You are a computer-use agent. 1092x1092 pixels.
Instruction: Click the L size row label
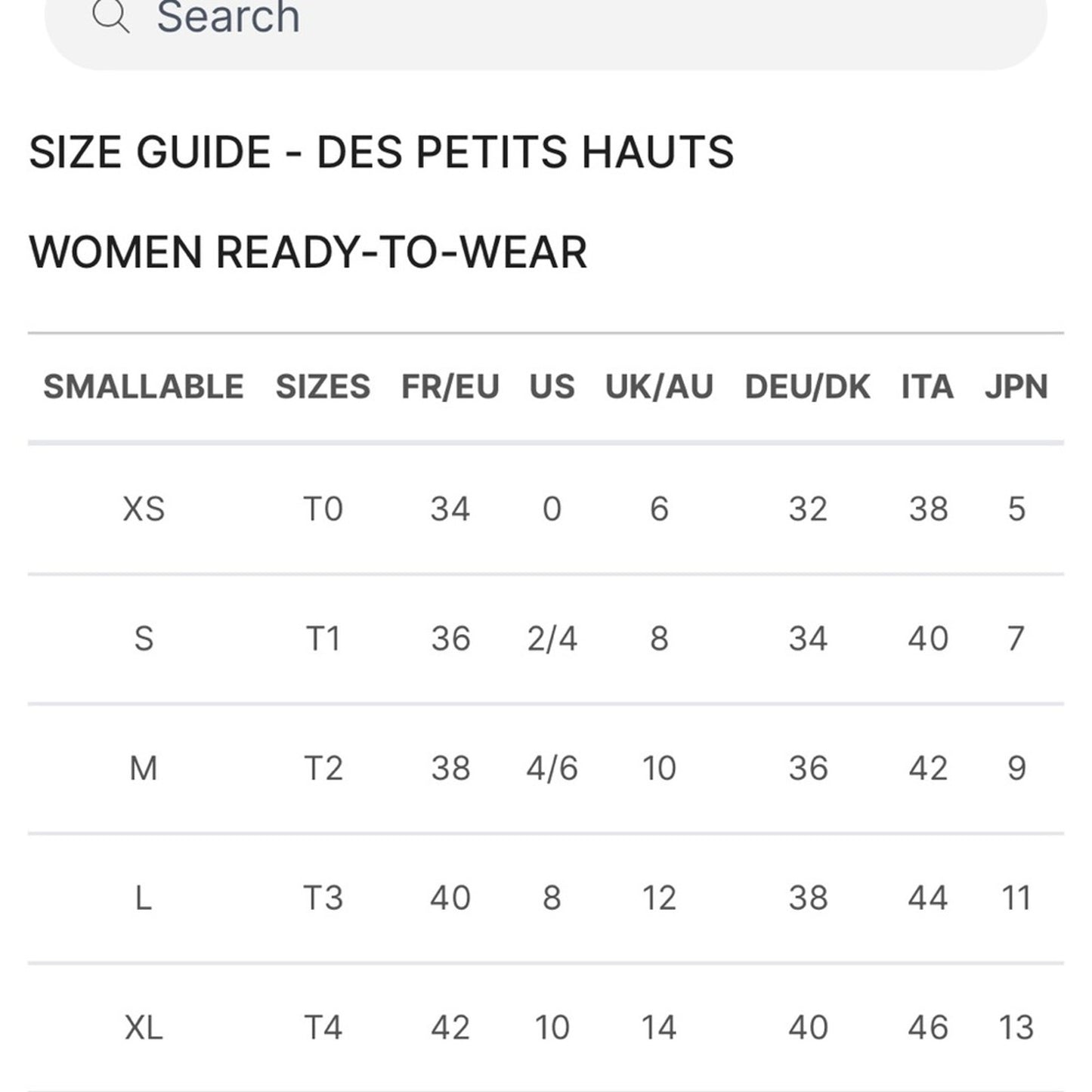click(x=144, y=898)
